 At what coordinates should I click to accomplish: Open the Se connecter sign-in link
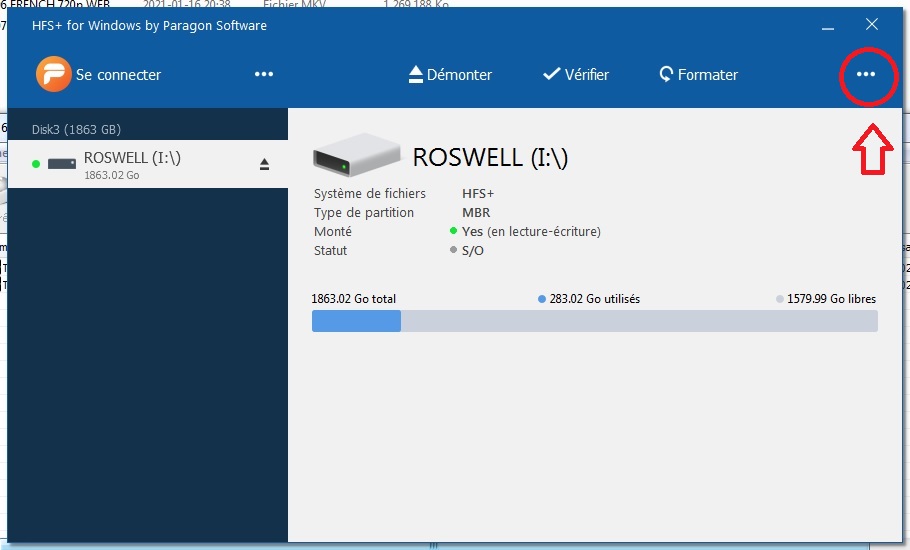(x=118, y=75)
